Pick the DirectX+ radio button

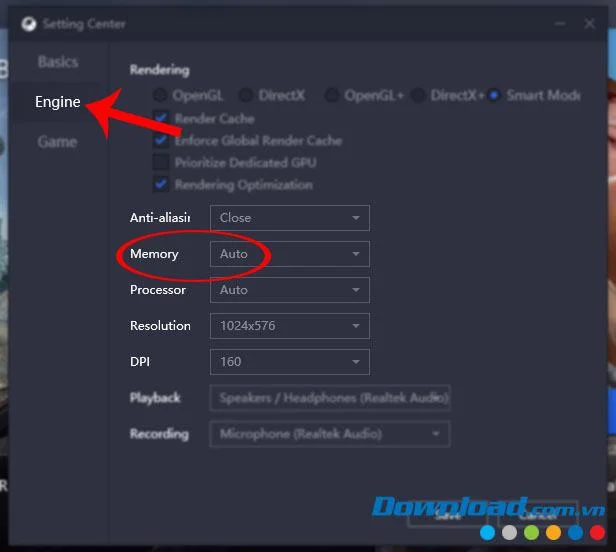pos(418,95)
